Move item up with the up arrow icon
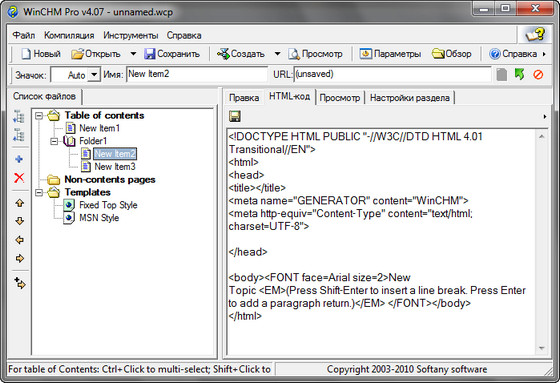 tap(20, 203)
